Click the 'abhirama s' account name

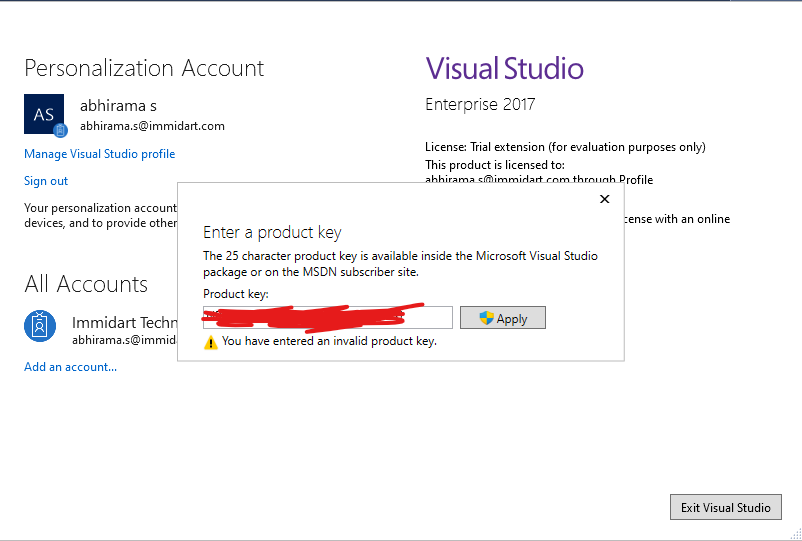(x=118, y=106)
